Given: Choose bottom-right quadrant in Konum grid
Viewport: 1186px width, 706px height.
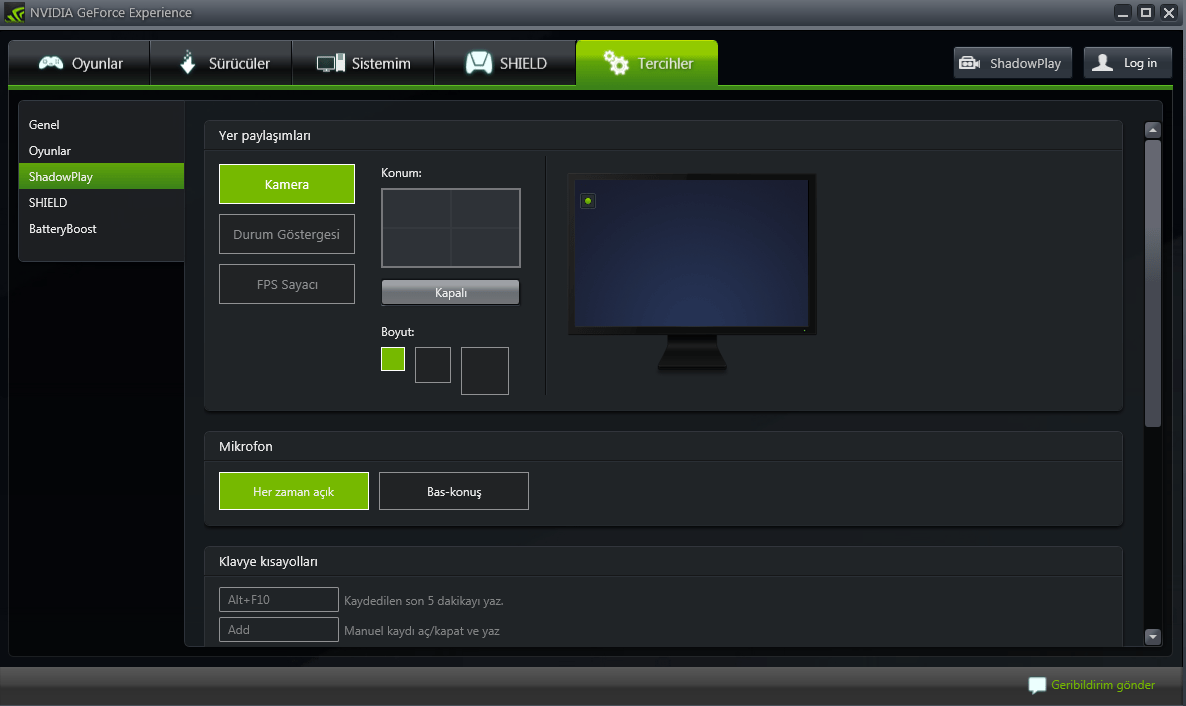Looking at the screenshot, I should click(x=486, y=247).
